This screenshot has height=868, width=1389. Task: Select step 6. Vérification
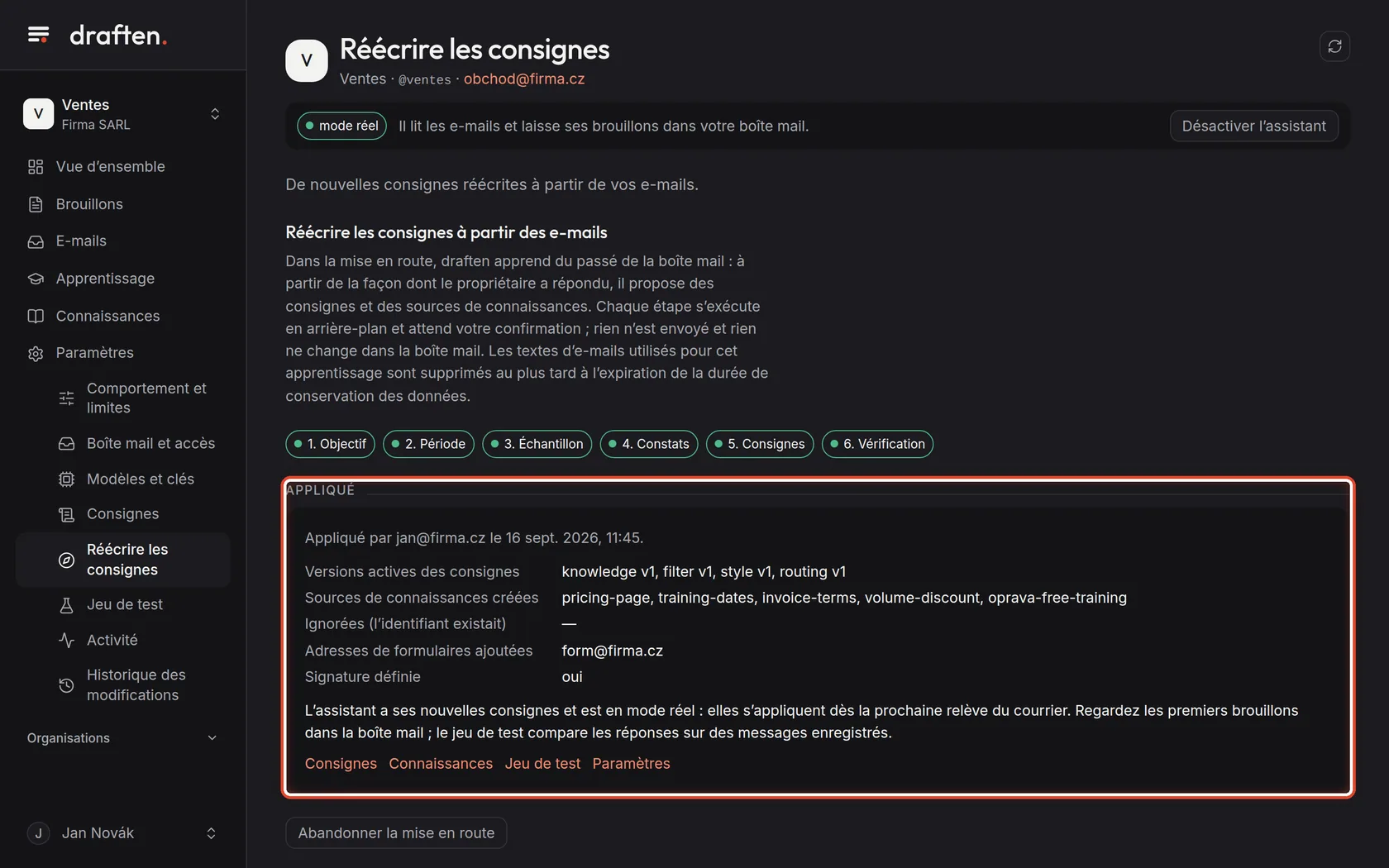[877, 444]
